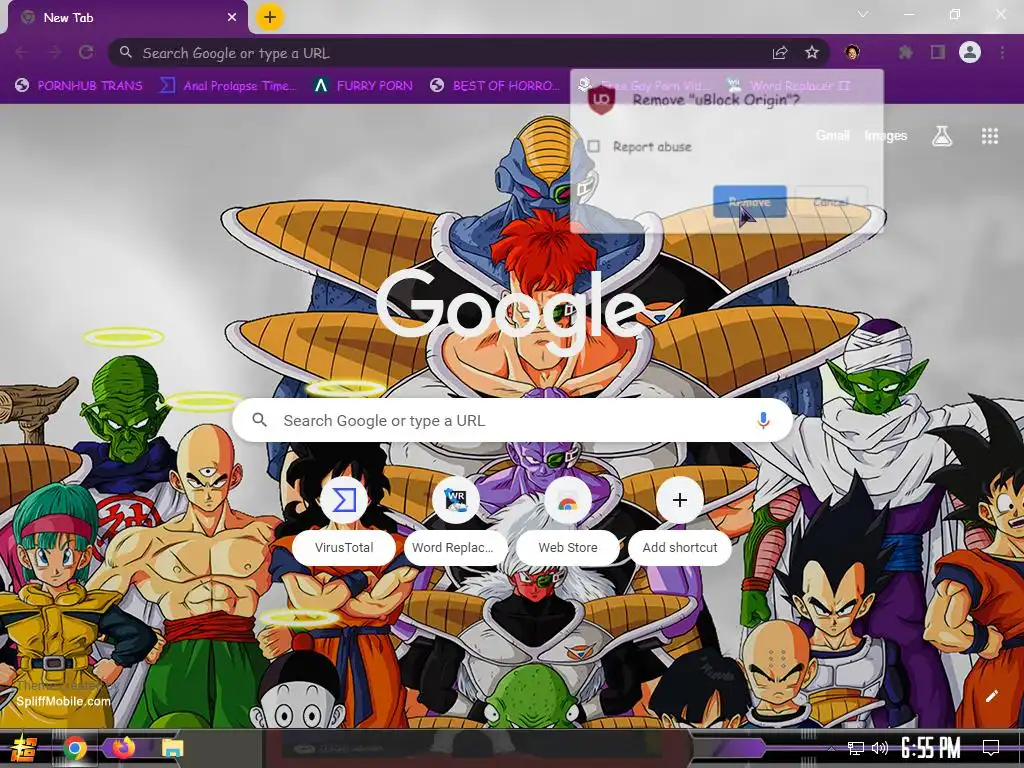Open Chrome profile avatar
The width and height of the screenshot is (1024, 768).
tap(970, 52)
